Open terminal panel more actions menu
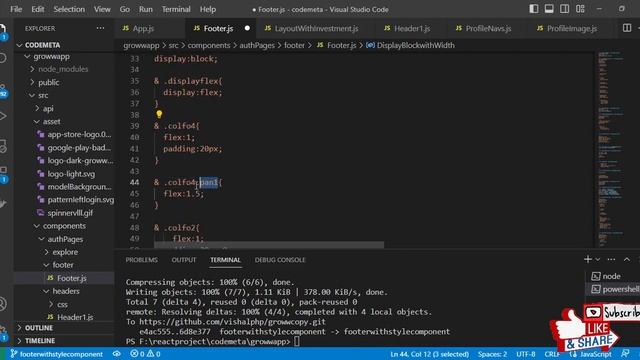Viewport: 640px width, 360px height. click(611, 259)
